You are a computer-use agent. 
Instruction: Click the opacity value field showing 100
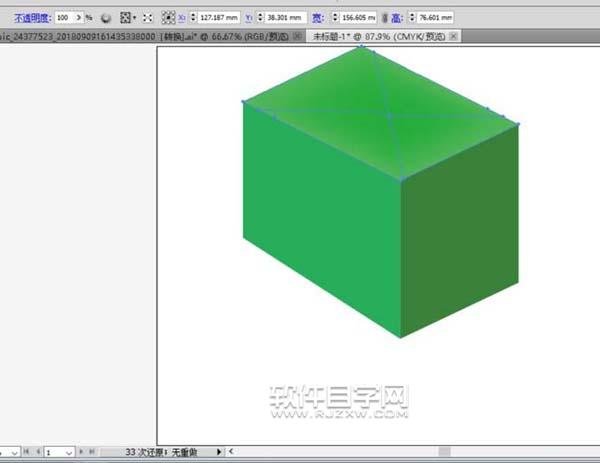[64, 18]
